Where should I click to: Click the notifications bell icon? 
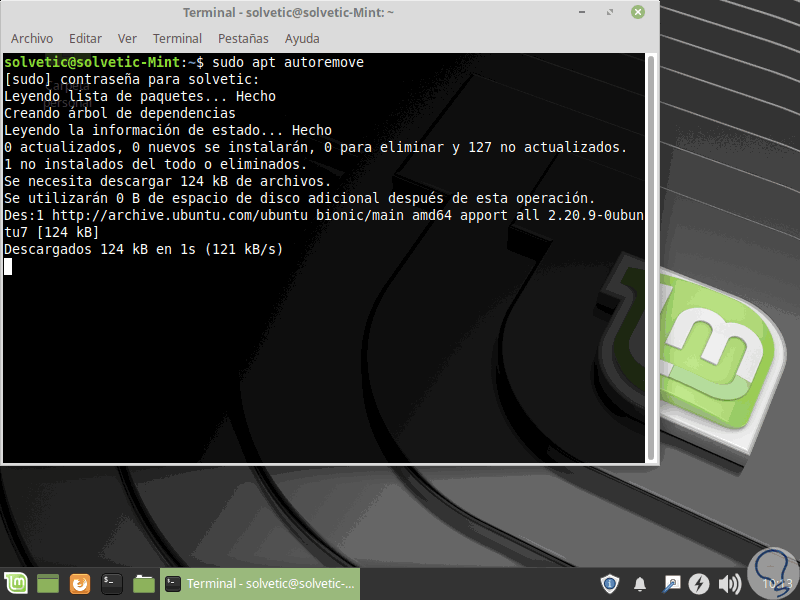point(639,583)
